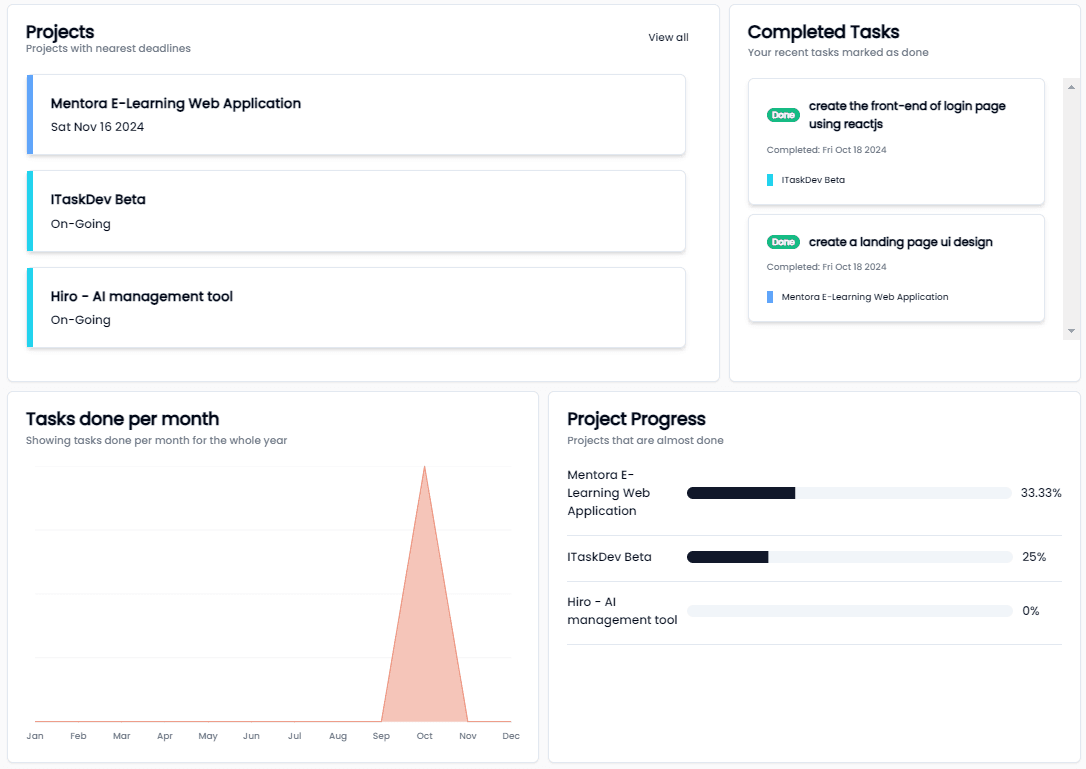Click the Sat Nov 16 2024 deadline text
Screen dimensions: 1086x769
coord(97,127)
